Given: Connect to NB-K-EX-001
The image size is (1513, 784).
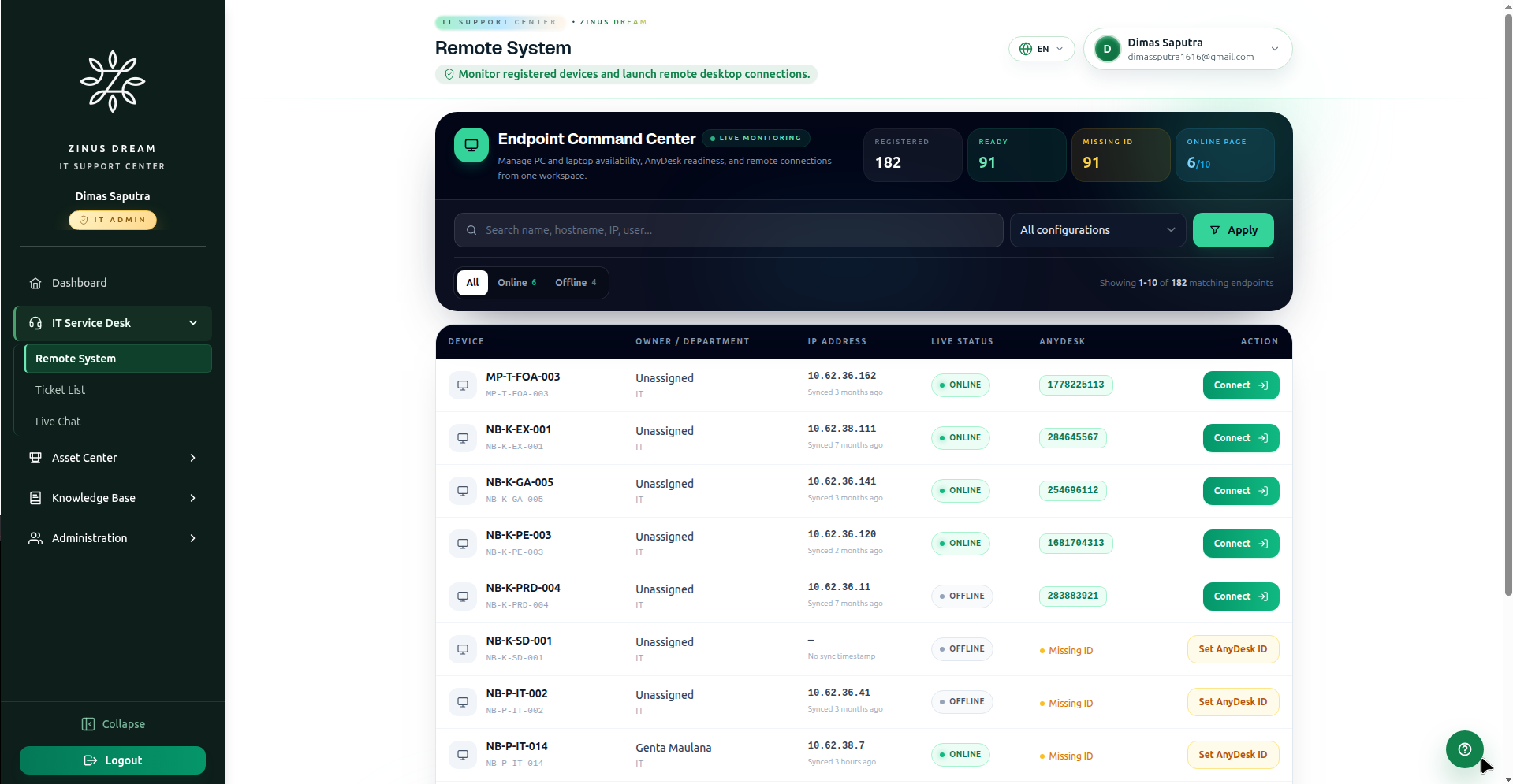Looking at the screenshot, I should [x=1241, y=438].
